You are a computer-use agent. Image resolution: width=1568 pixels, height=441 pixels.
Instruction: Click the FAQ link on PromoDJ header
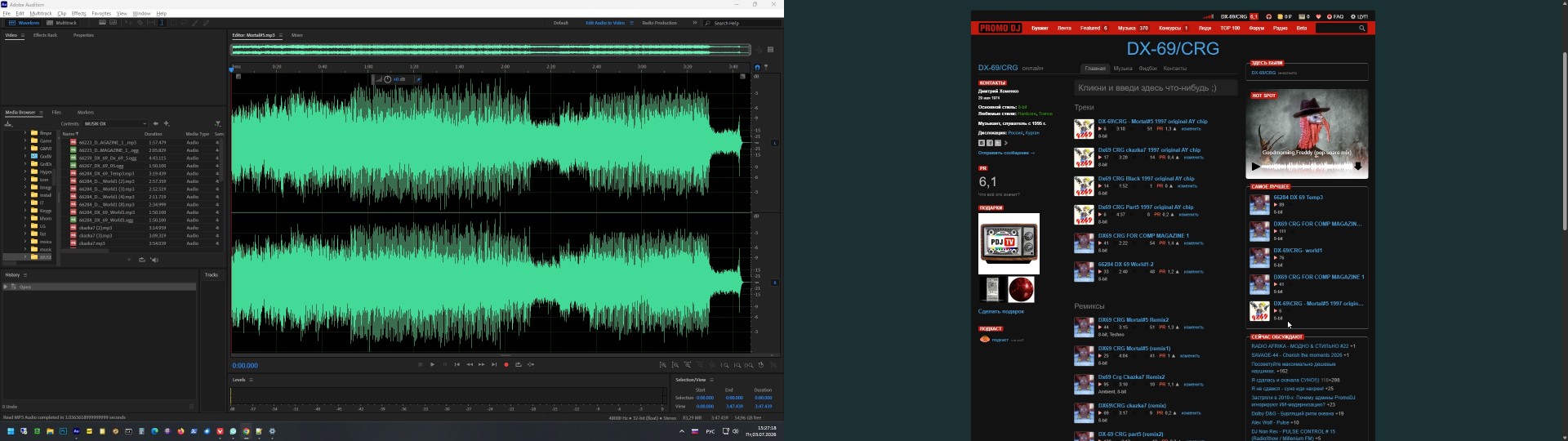(x=1335, y=16)
